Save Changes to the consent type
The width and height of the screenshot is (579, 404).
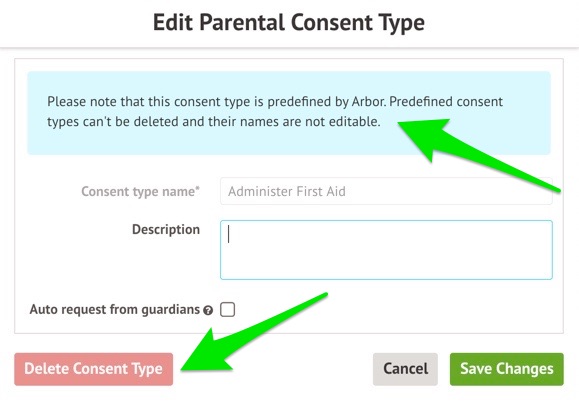point(507,369)
